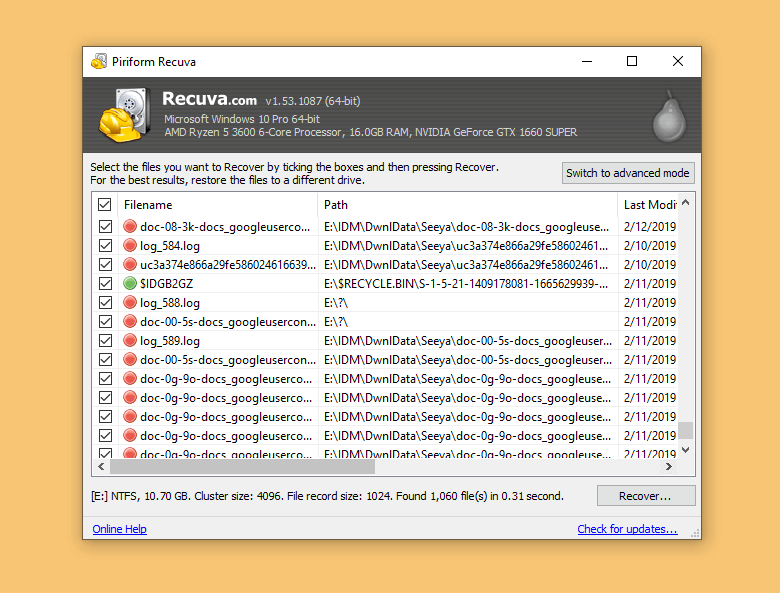Toggle the select-all checkbox in header
The width and height of the screenshot is (780, 593).
point(104,204)
